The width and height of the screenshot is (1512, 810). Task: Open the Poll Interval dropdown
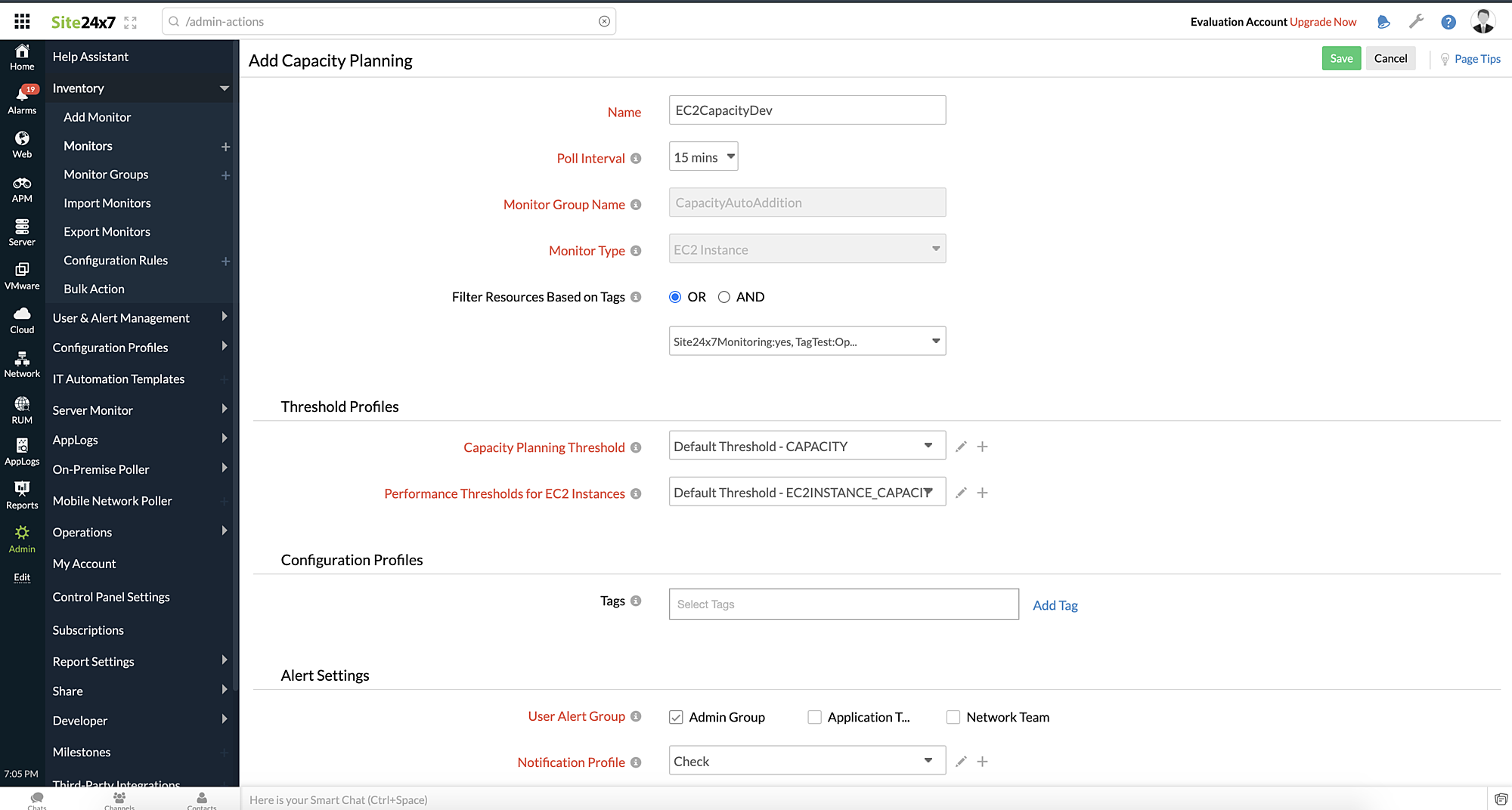(702, 156)
